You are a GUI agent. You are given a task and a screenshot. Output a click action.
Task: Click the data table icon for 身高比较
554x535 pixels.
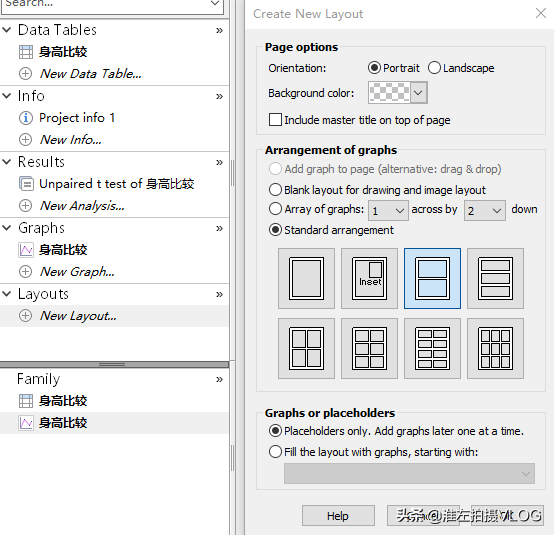tap(26, 52)
